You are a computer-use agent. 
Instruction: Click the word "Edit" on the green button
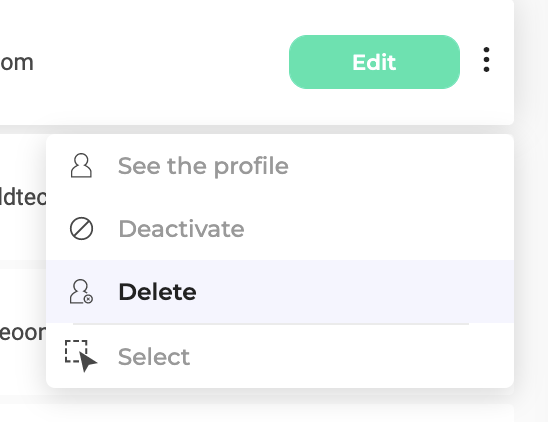tap(374, 63)
